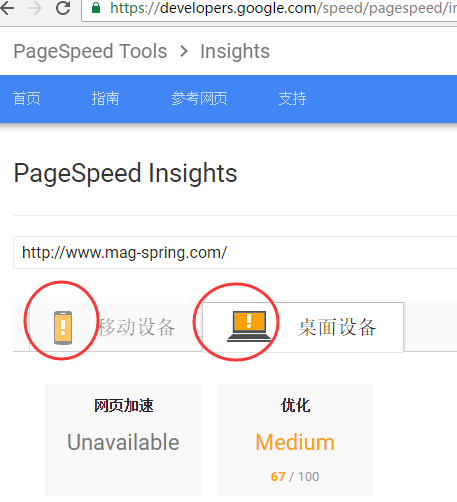Click the green secure padlock icon

96,8
